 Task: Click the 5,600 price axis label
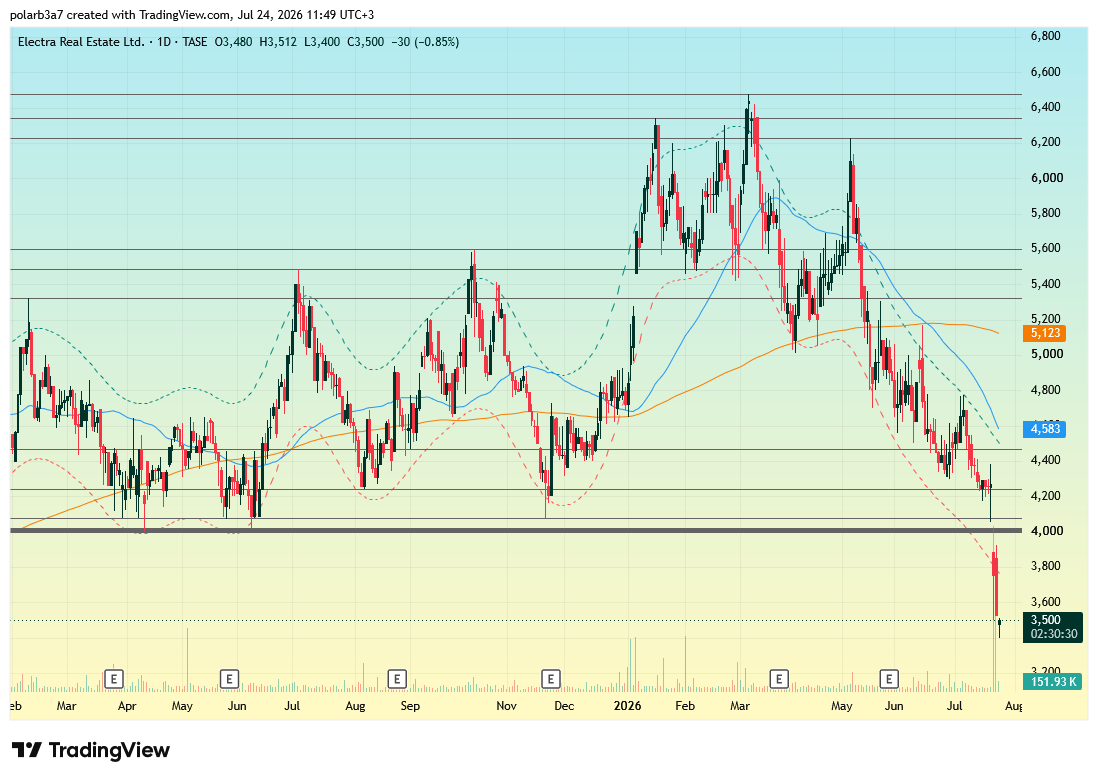click(1045, 248)
